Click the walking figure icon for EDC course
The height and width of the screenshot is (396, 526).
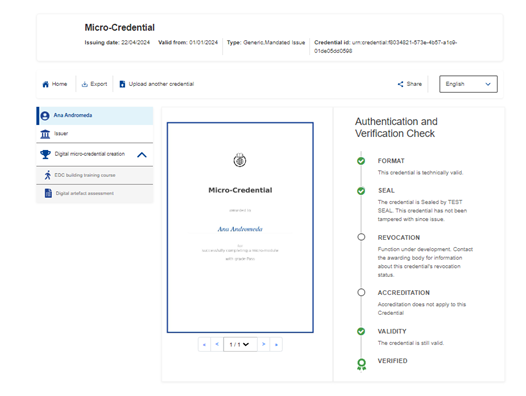48,175
